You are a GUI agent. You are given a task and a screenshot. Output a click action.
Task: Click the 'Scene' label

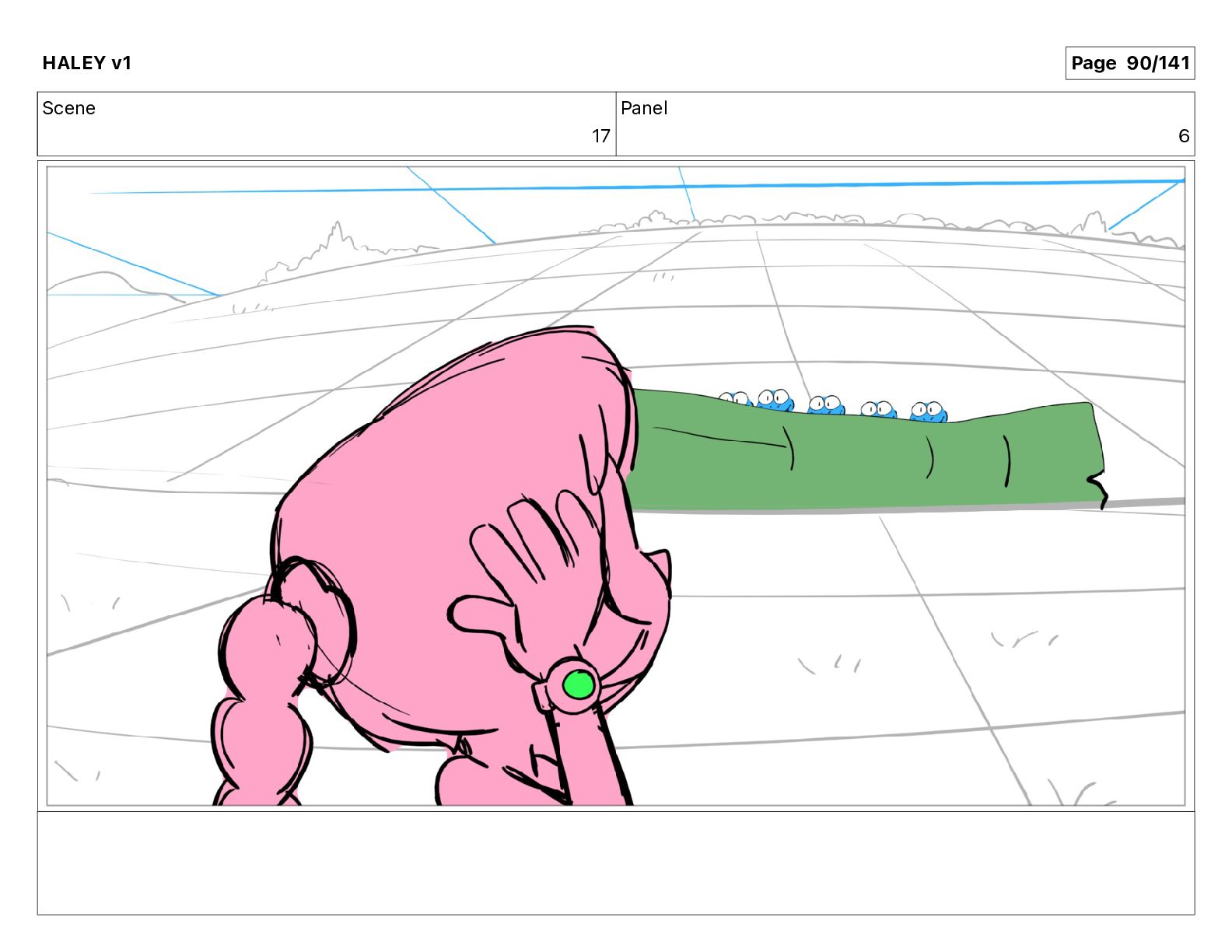pyautogui.click(x=68, y=108)
